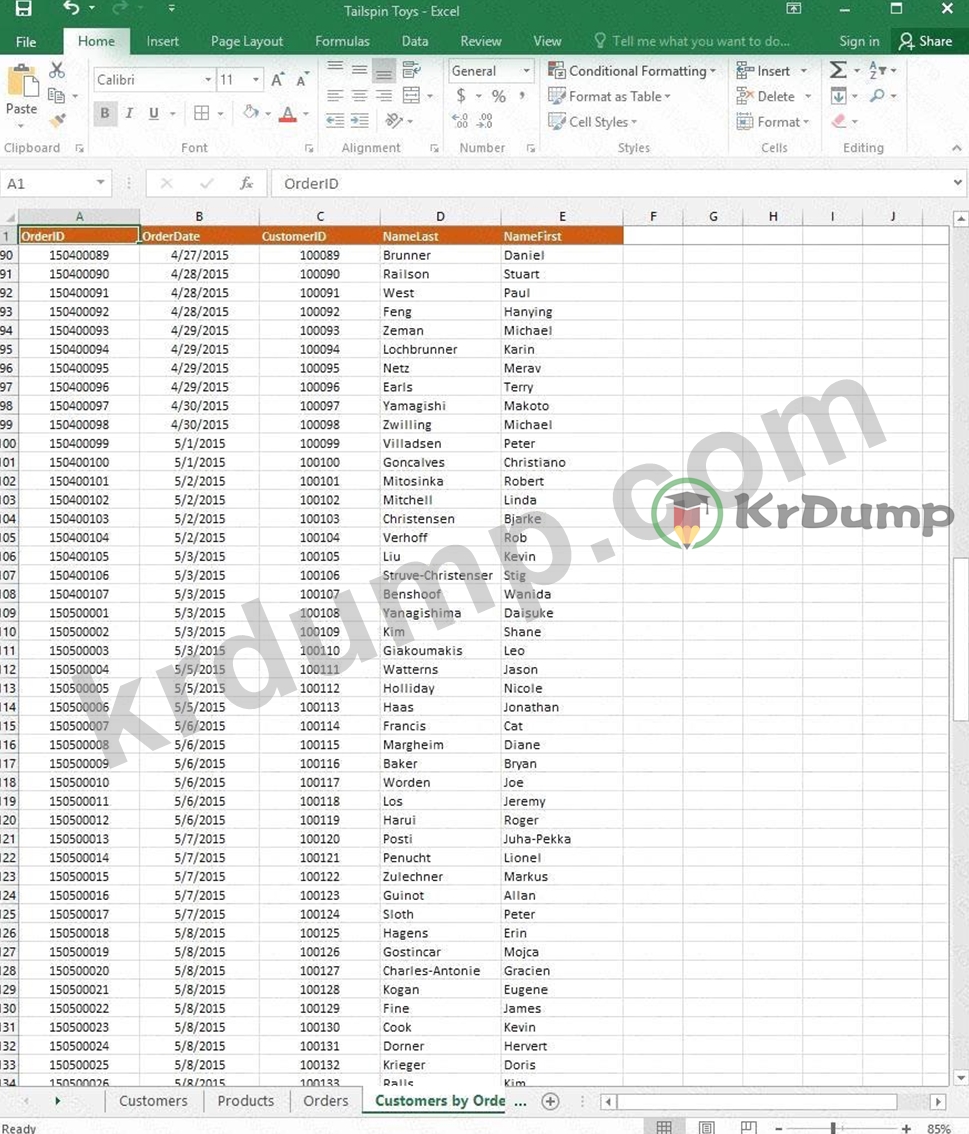Add a new sheet with plus button

coord(550,1101)
